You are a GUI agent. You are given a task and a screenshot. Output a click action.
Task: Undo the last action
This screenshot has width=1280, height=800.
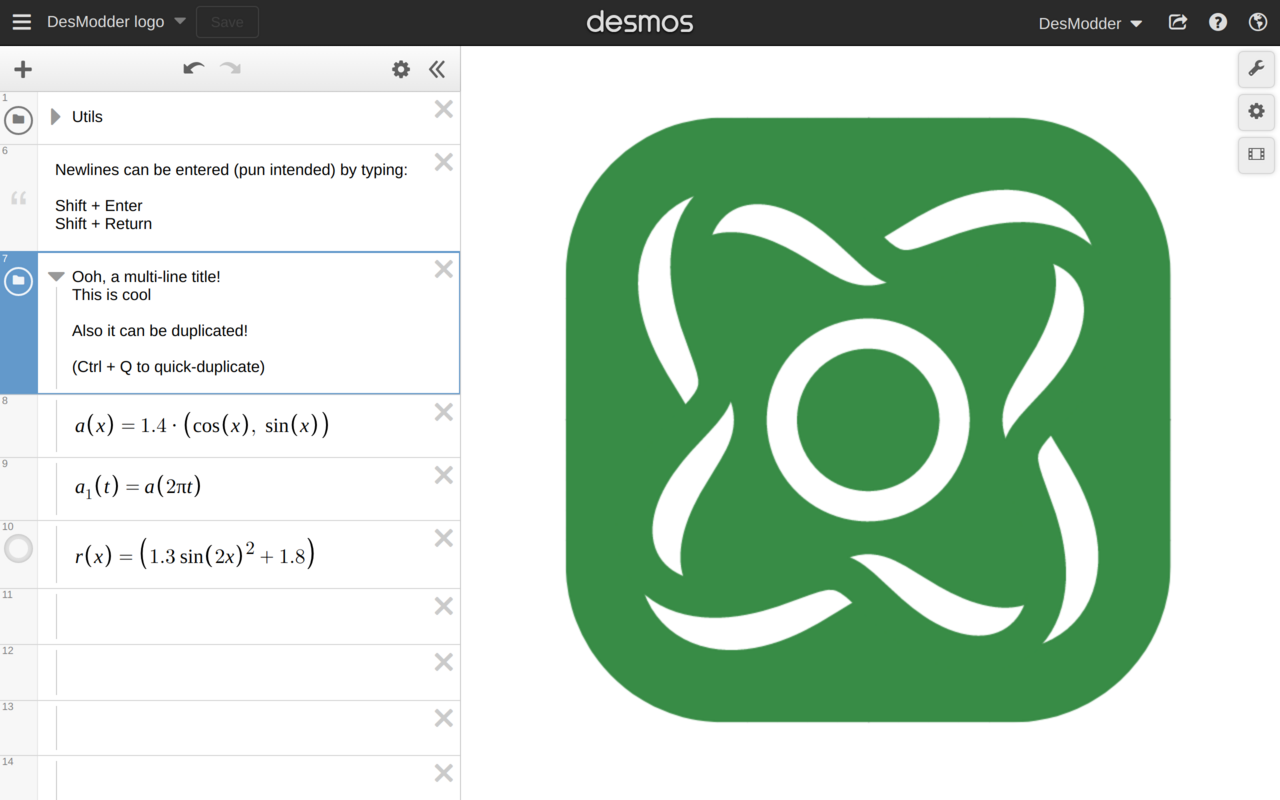click(x=194, y=69)
